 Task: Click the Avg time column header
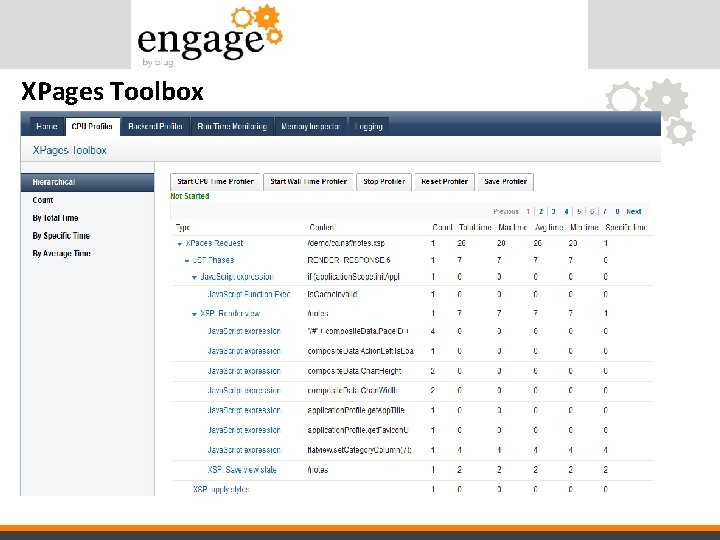(549, 227)
